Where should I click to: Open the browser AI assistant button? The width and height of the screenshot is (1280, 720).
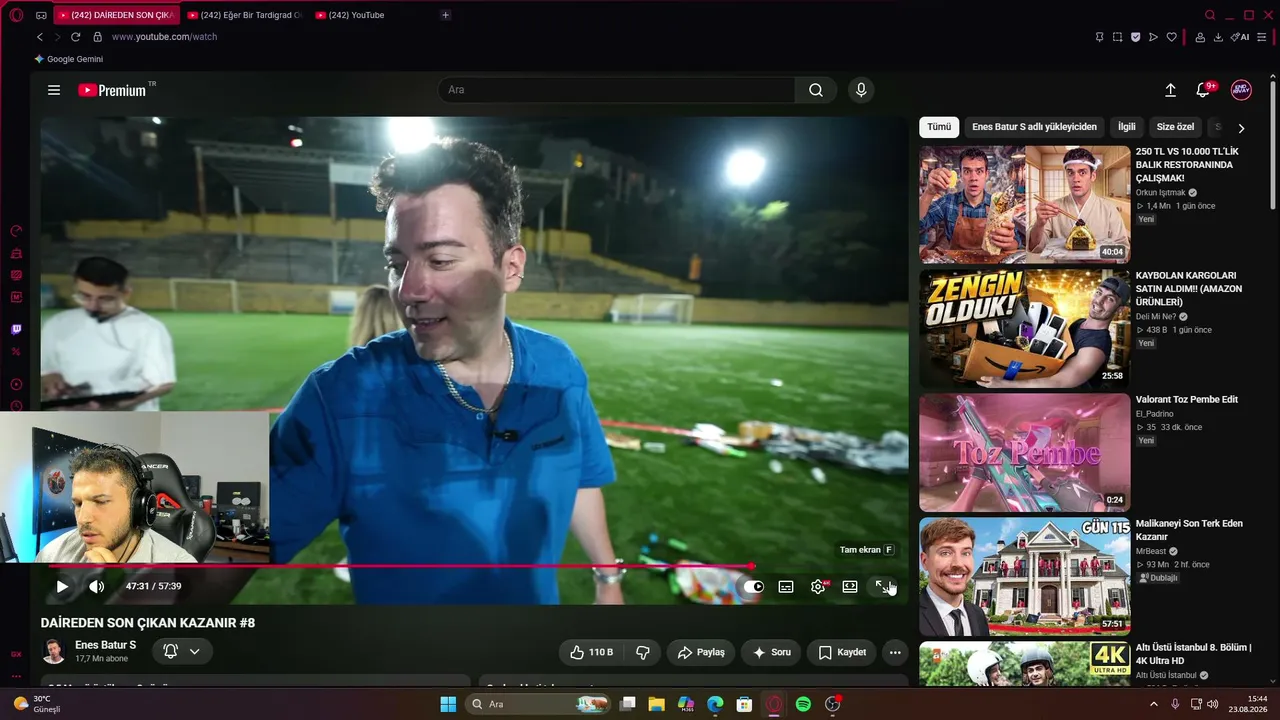coord(1240,37)
